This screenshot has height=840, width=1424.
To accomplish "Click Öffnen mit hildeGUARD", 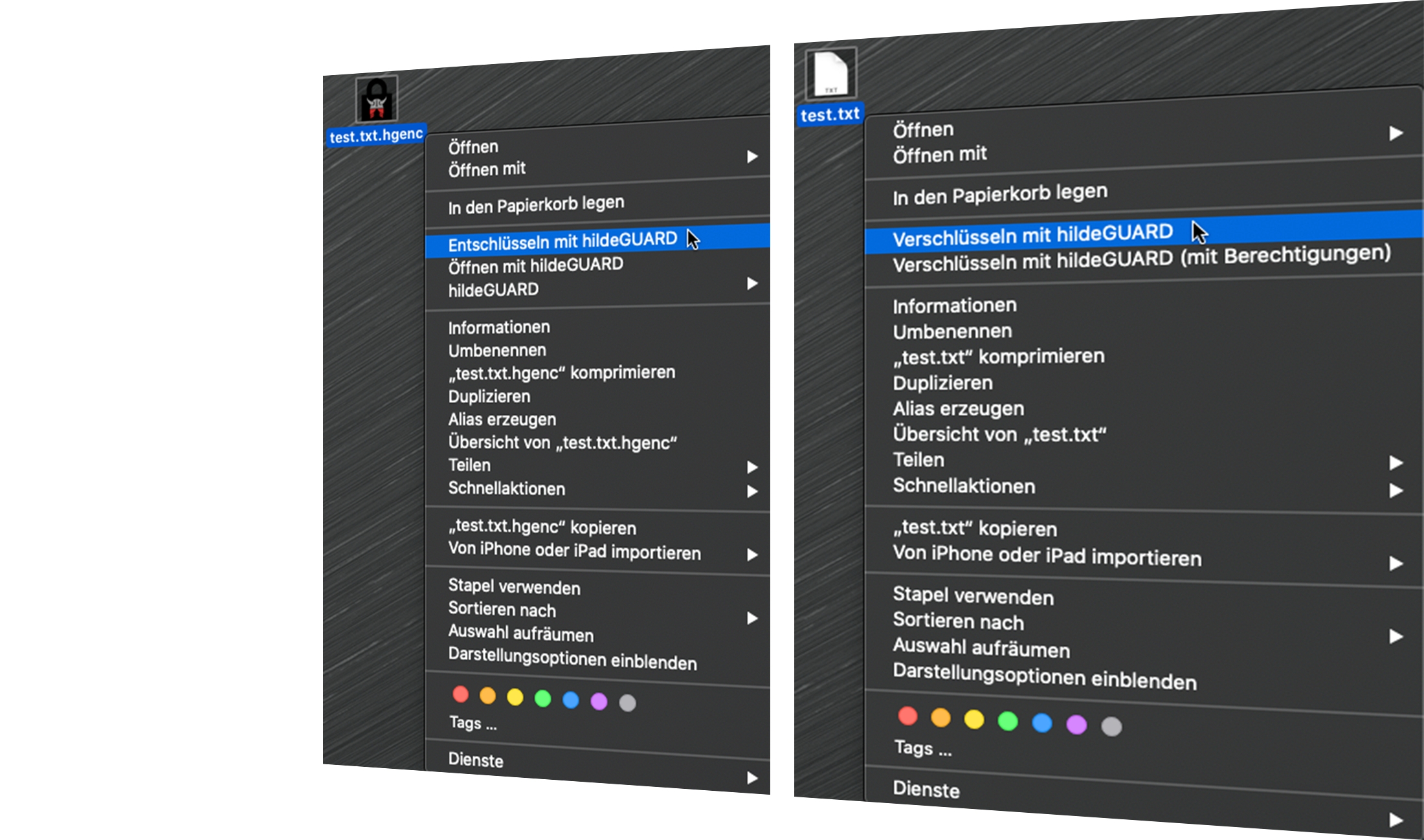I will tap(535, 265).
